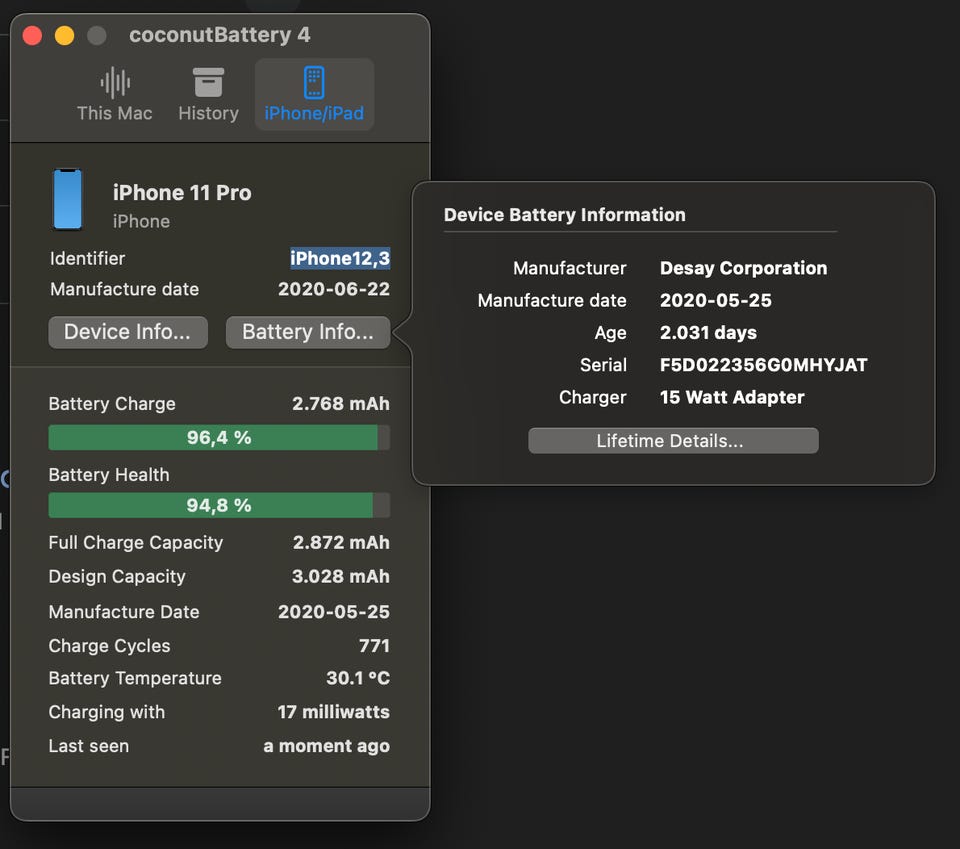Click the yellow minimize window button
Viewport: 960px width, 849px height.
[64, 36]
